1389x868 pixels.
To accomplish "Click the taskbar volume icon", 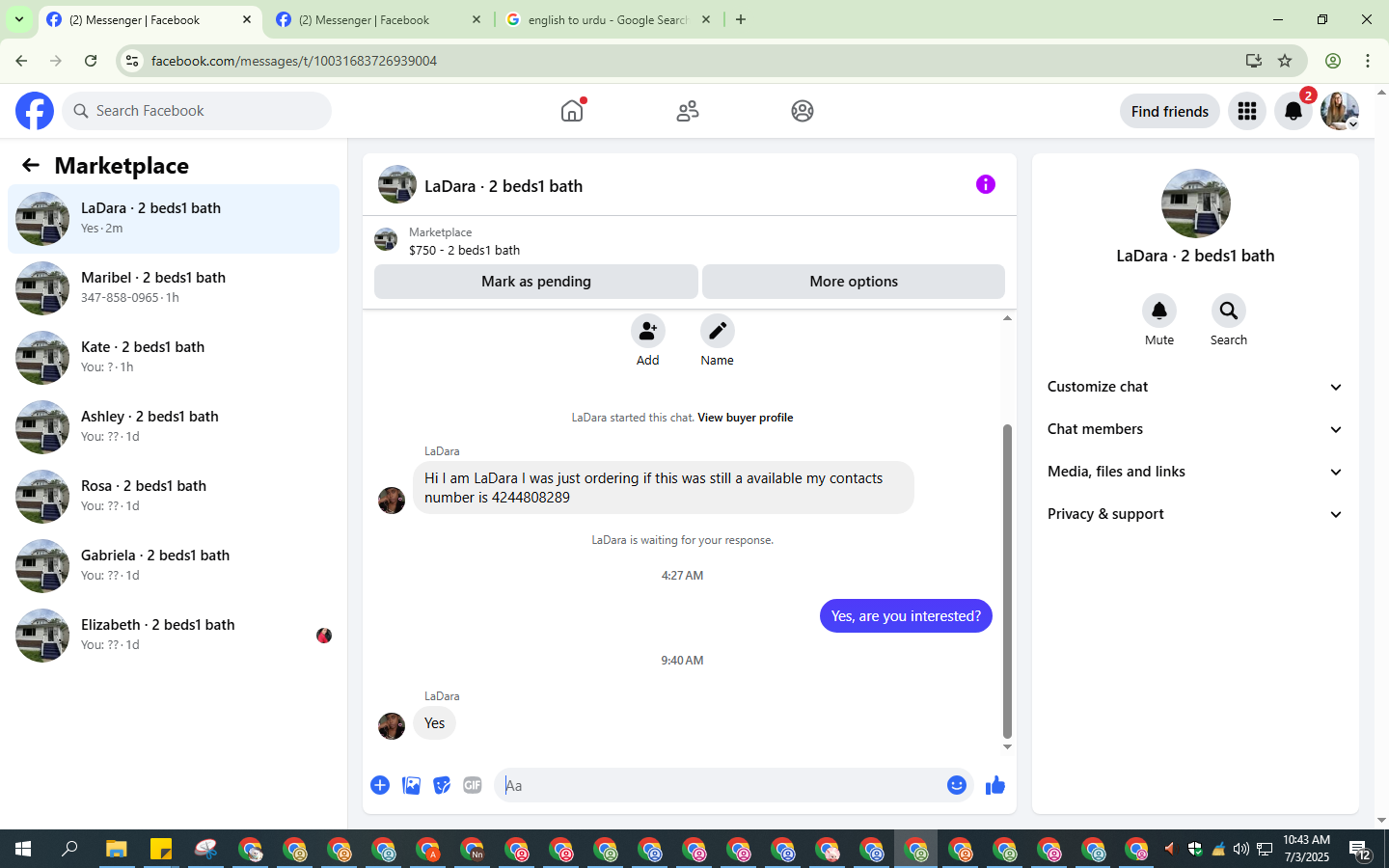I will [x=1240, y=849].
